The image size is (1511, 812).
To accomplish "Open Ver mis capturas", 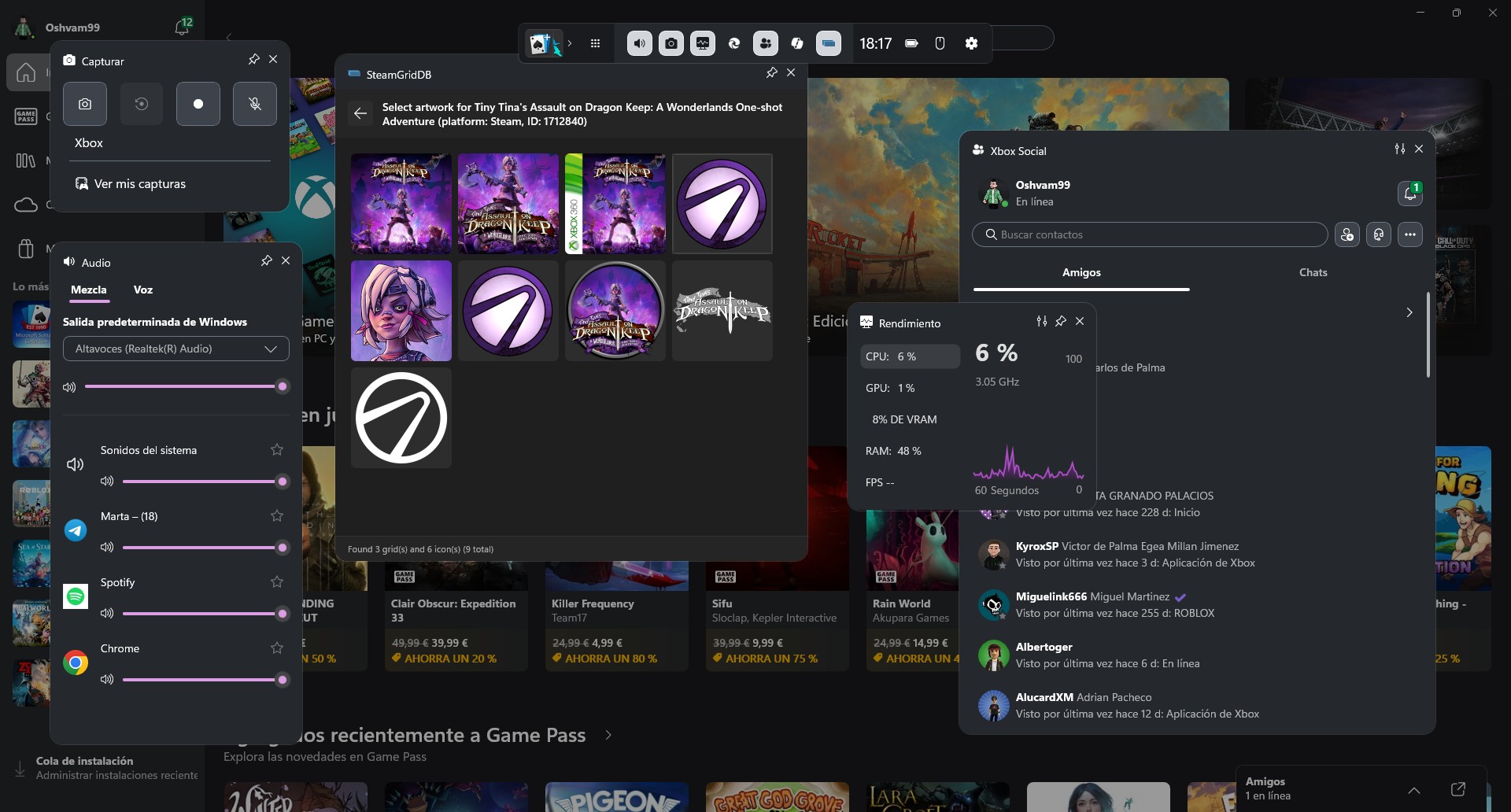I will 139,183.
